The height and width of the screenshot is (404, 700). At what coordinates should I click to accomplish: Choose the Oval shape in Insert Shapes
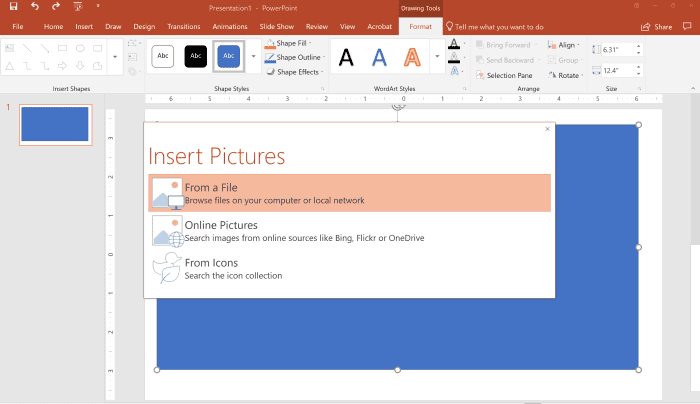pos(80,48)
